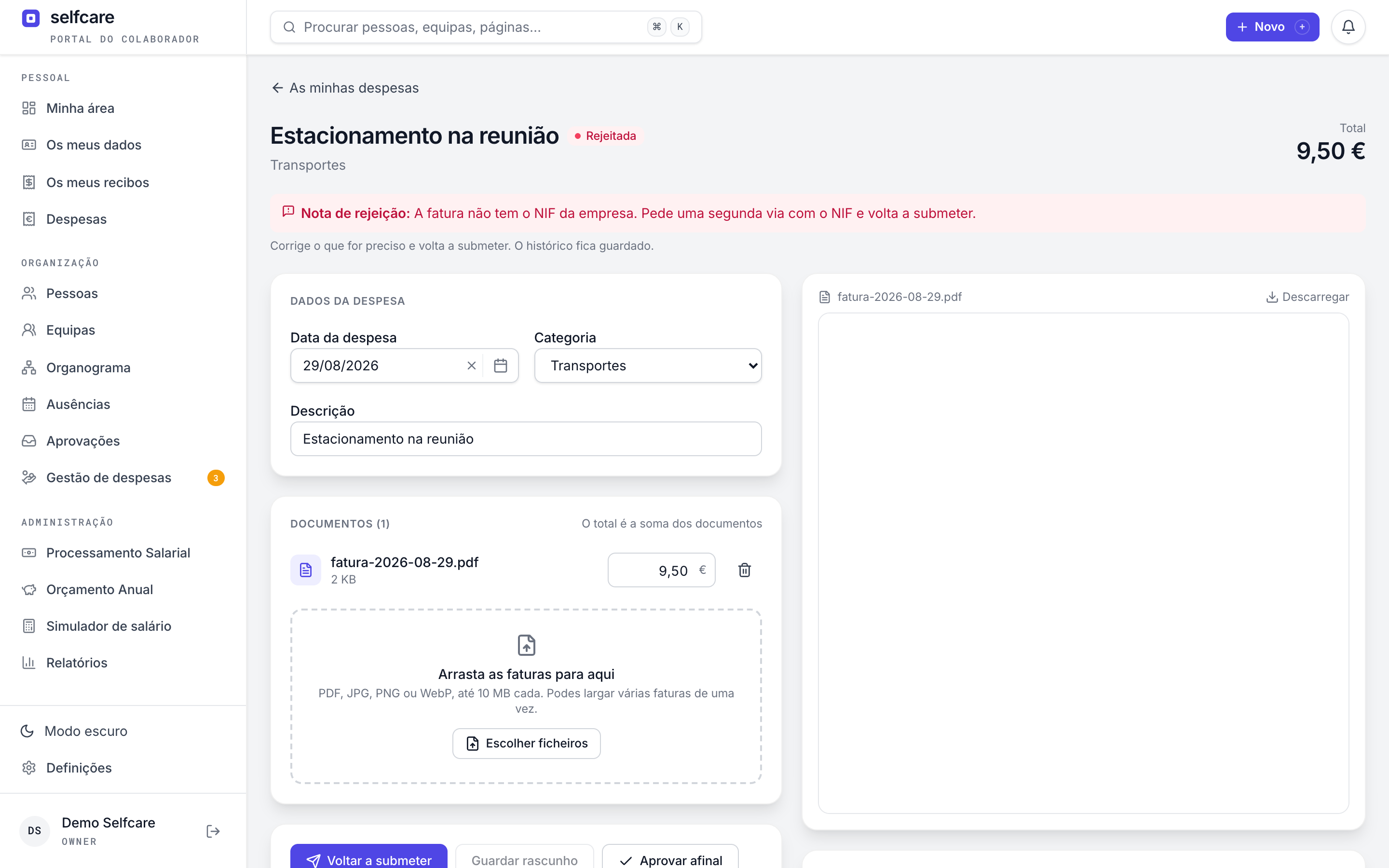Viewport: 1389px width, 868px height.
Task: Click Voltar a submeter button
Action: (x=368, y=856)
